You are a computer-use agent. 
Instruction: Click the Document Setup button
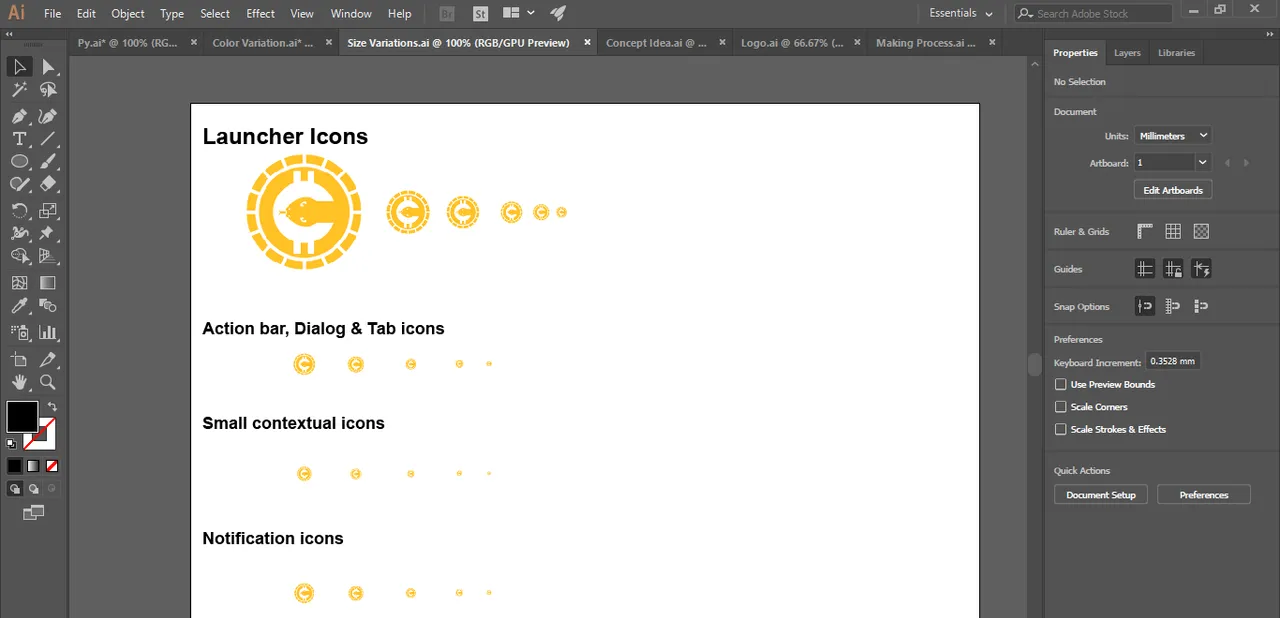coord(1101,495)
